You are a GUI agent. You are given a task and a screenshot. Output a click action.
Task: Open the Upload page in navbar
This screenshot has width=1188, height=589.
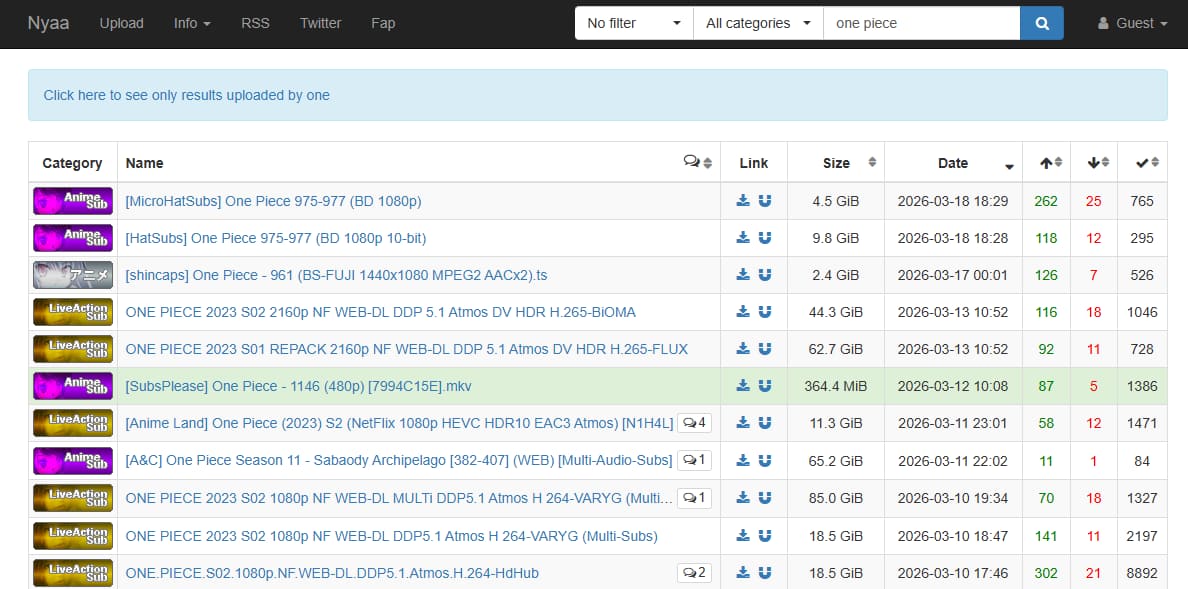tap(121, 23)
